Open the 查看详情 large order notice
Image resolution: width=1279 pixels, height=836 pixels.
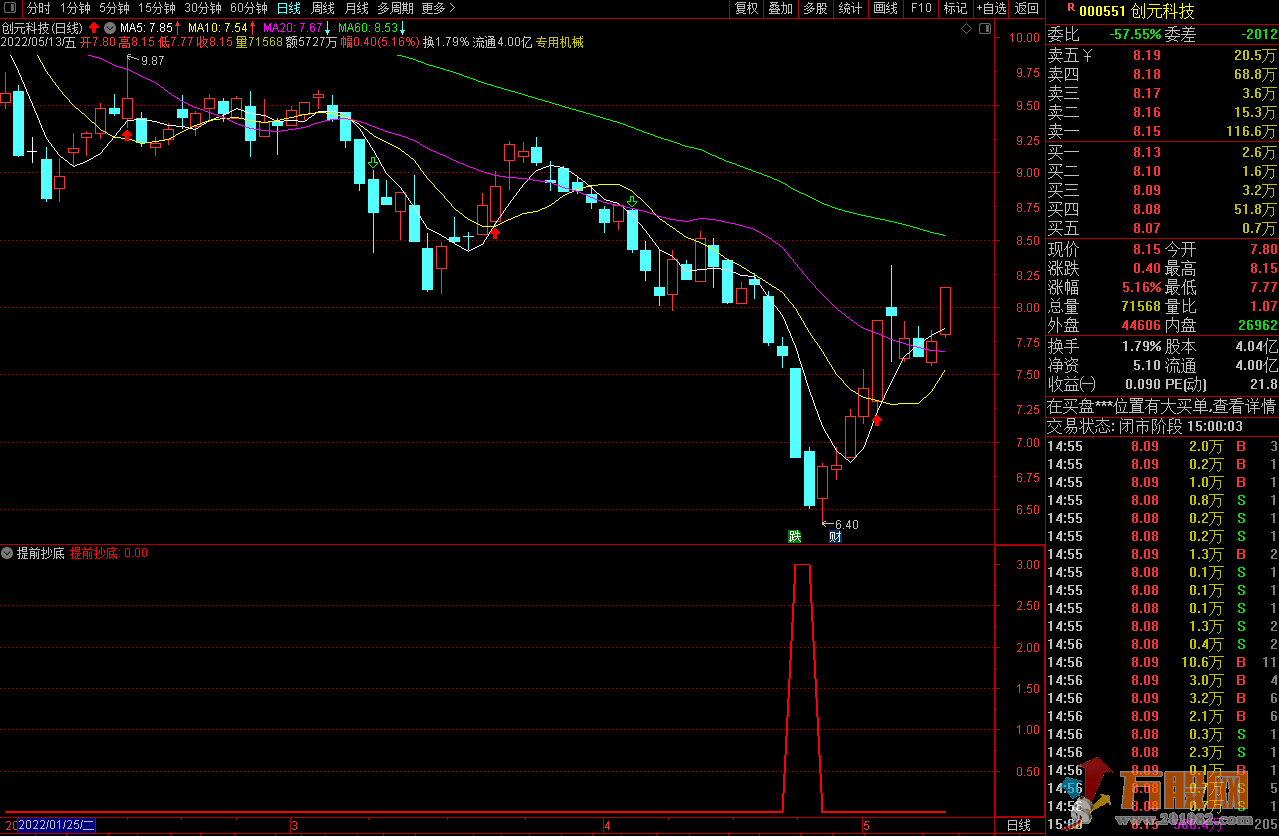[x=1245, y=407]
